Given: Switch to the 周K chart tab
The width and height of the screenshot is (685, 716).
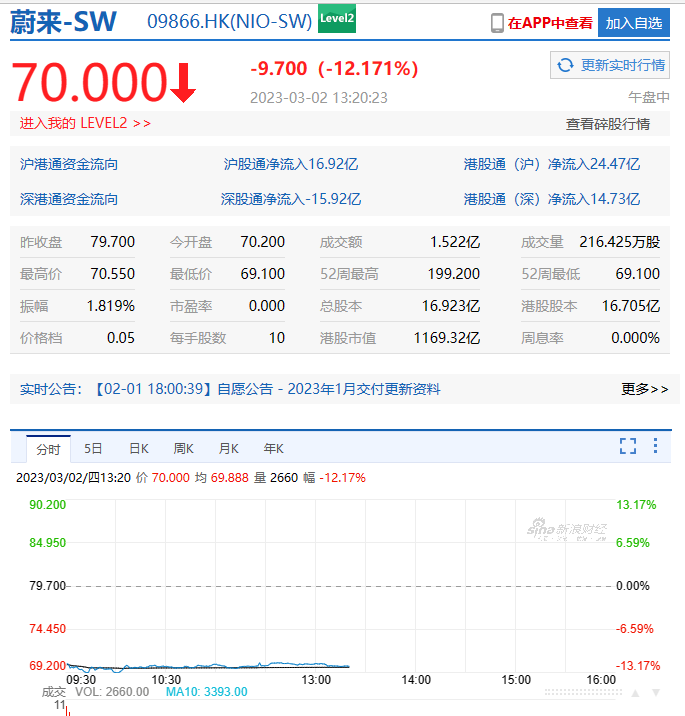Looking at the screenshot, I should click(x=183, y=449).
